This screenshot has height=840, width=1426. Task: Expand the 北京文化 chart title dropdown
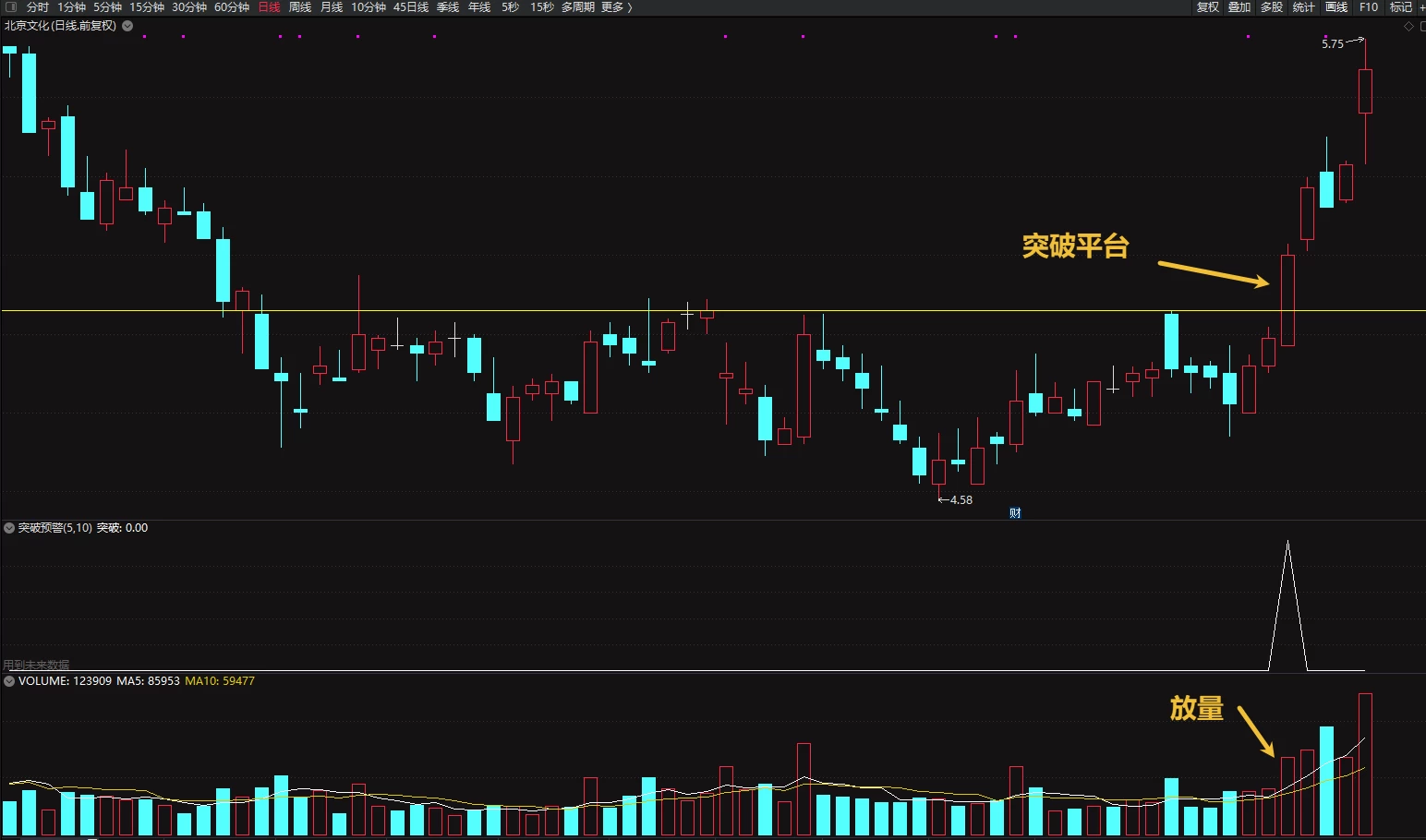(127, 26)
